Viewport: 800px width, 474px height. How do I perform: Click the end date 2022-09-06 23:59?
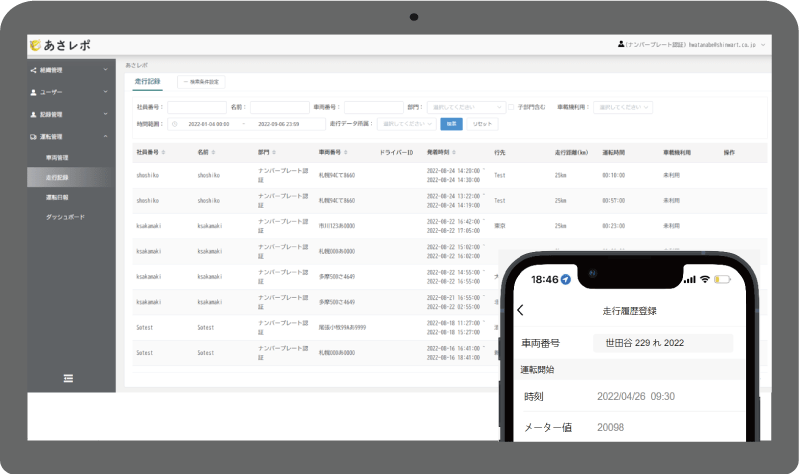pyautogui.click(x=279, y=124)
